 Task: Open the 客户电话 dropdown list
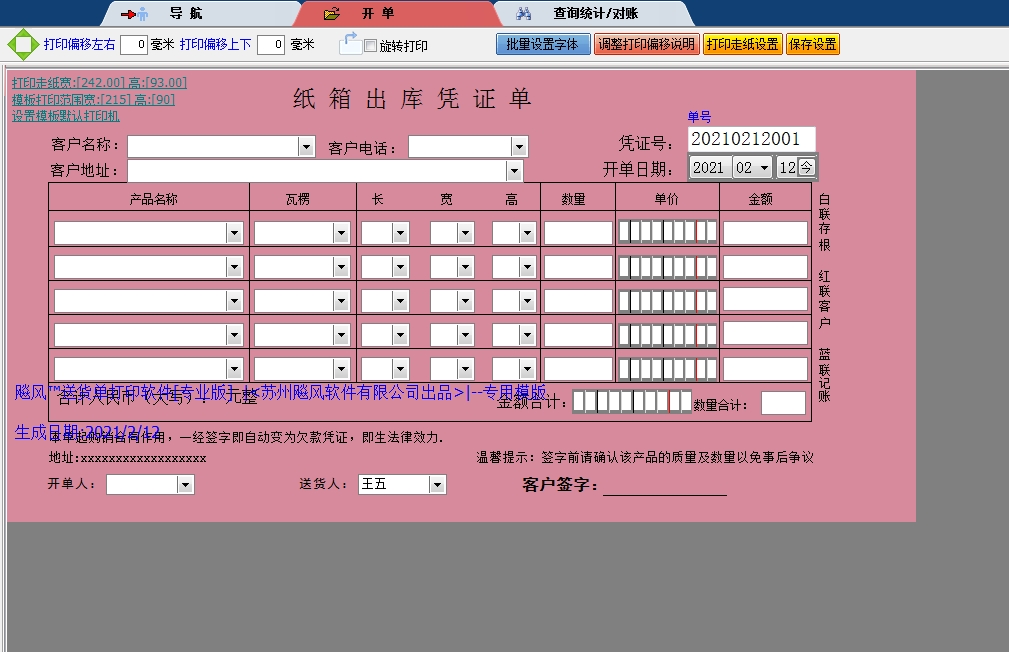click(518, 147)
